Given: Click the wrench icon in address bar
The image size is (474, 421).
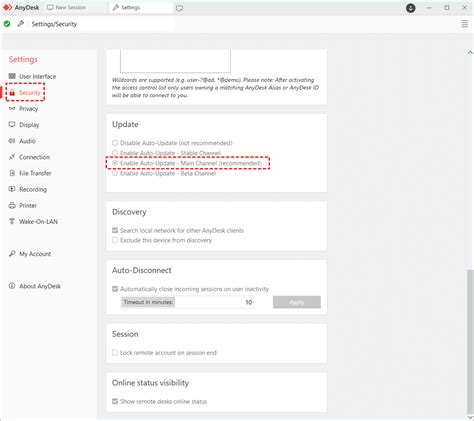Looking at the screenshot, I should 21,24.
